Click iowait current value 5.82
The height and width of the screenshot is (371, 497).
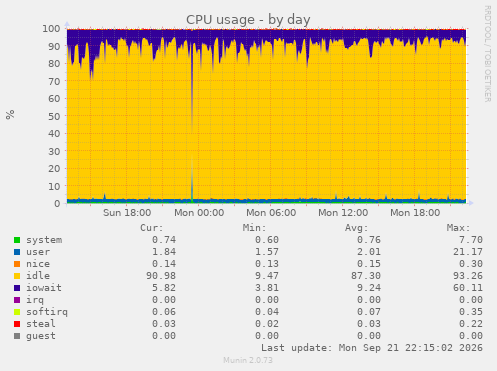164,288
